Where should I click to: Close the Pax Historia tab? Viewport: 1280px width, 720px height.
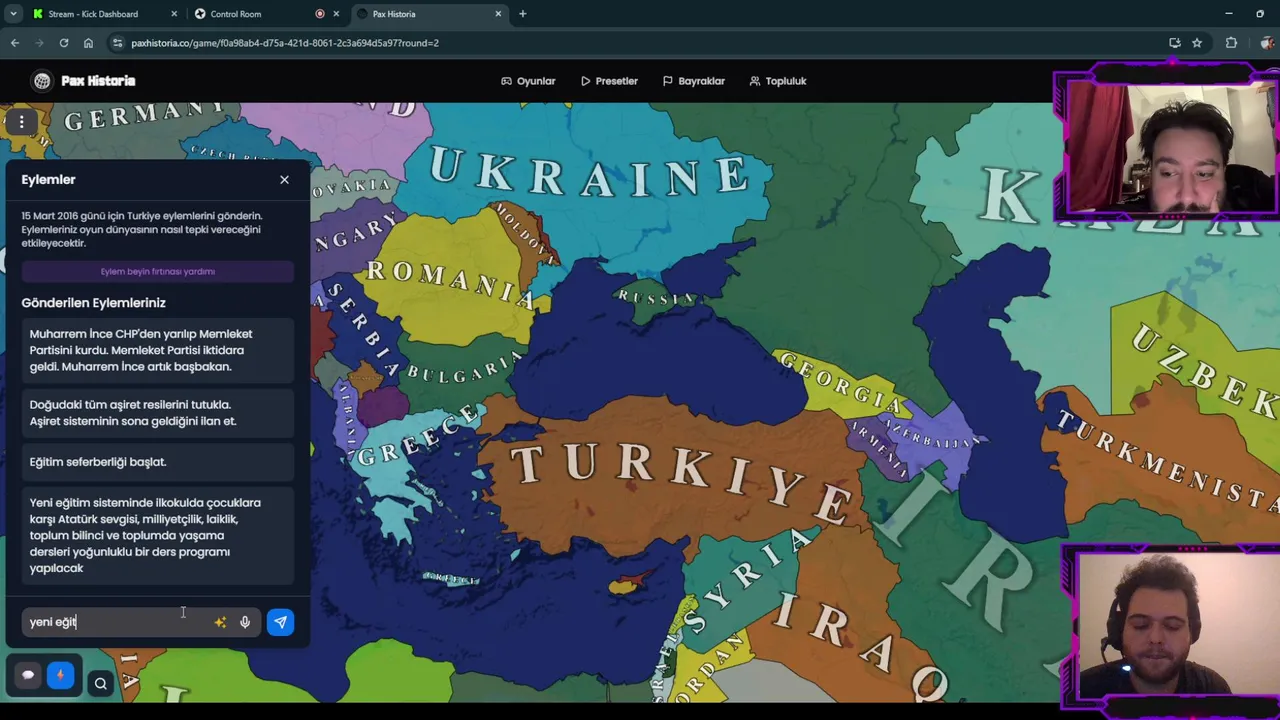[x=499, y=14]
